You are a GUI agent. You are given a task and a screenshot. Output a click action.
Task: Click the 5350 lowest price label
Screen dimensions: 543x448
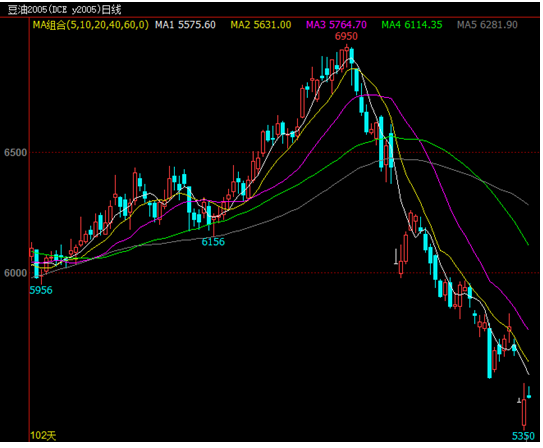coord(523,436)
